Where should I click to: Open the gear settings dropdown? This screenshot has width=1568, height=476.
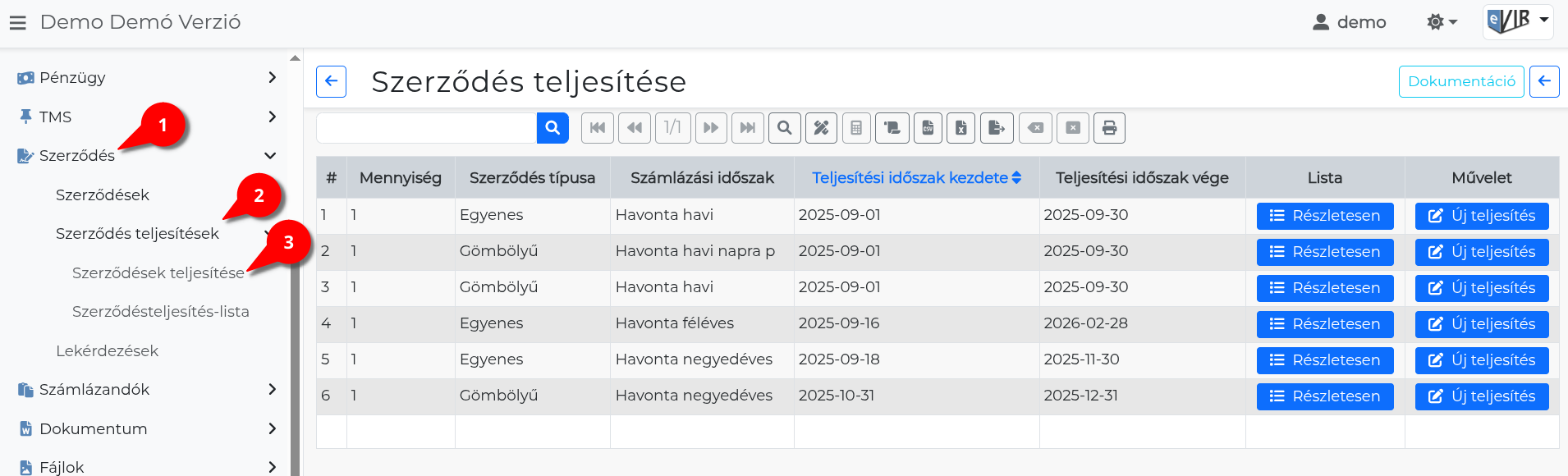(1442, 22)
